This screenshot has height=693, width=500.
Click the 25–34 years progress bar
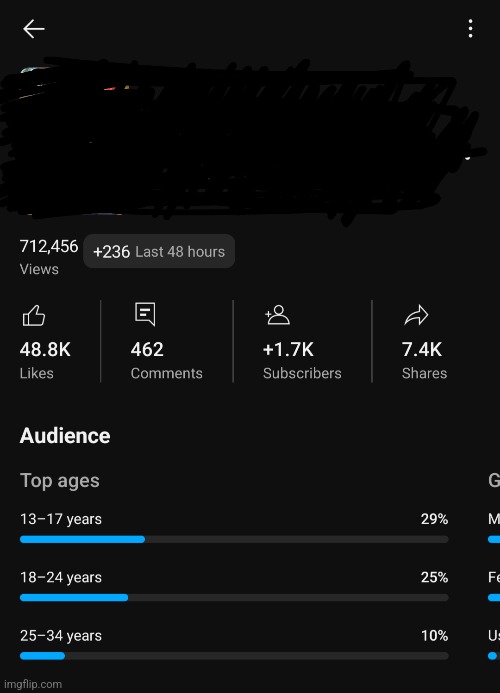coord(234,656)
